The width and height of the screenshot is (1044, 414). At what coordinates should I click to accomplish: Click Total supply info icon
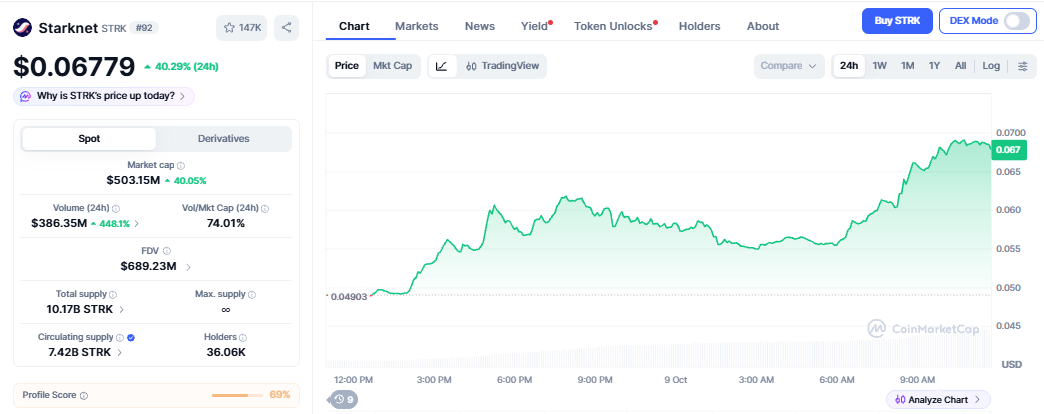tap(113, 294)
